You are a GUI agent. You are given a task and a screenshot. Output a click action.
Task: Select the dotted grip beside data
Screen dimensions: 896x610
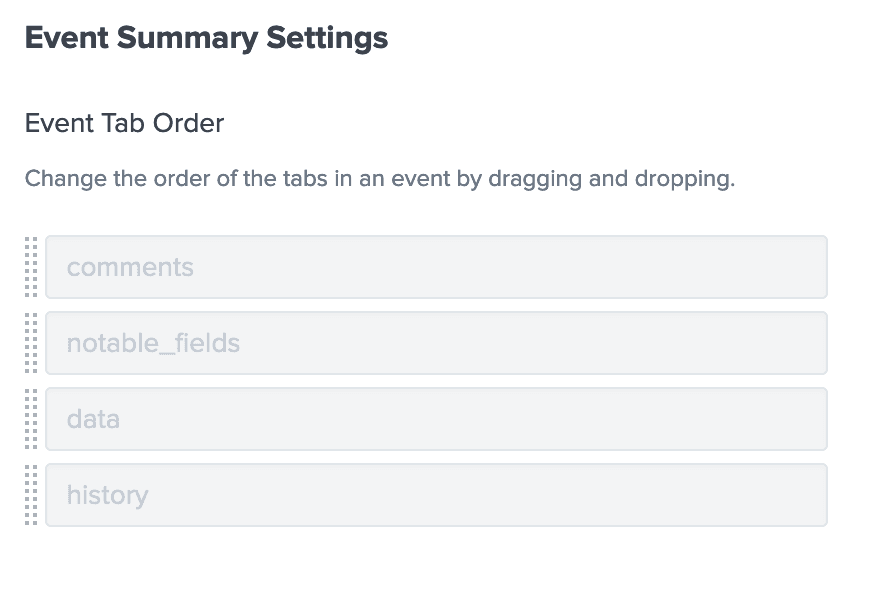(31, 419)
